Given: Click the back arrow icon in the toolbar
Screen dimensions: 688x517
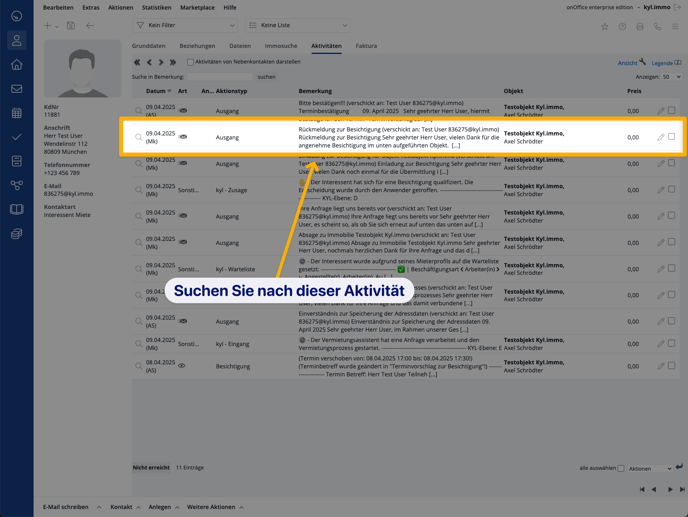Looking at the screenshot, I should click(x=90, y=25).
